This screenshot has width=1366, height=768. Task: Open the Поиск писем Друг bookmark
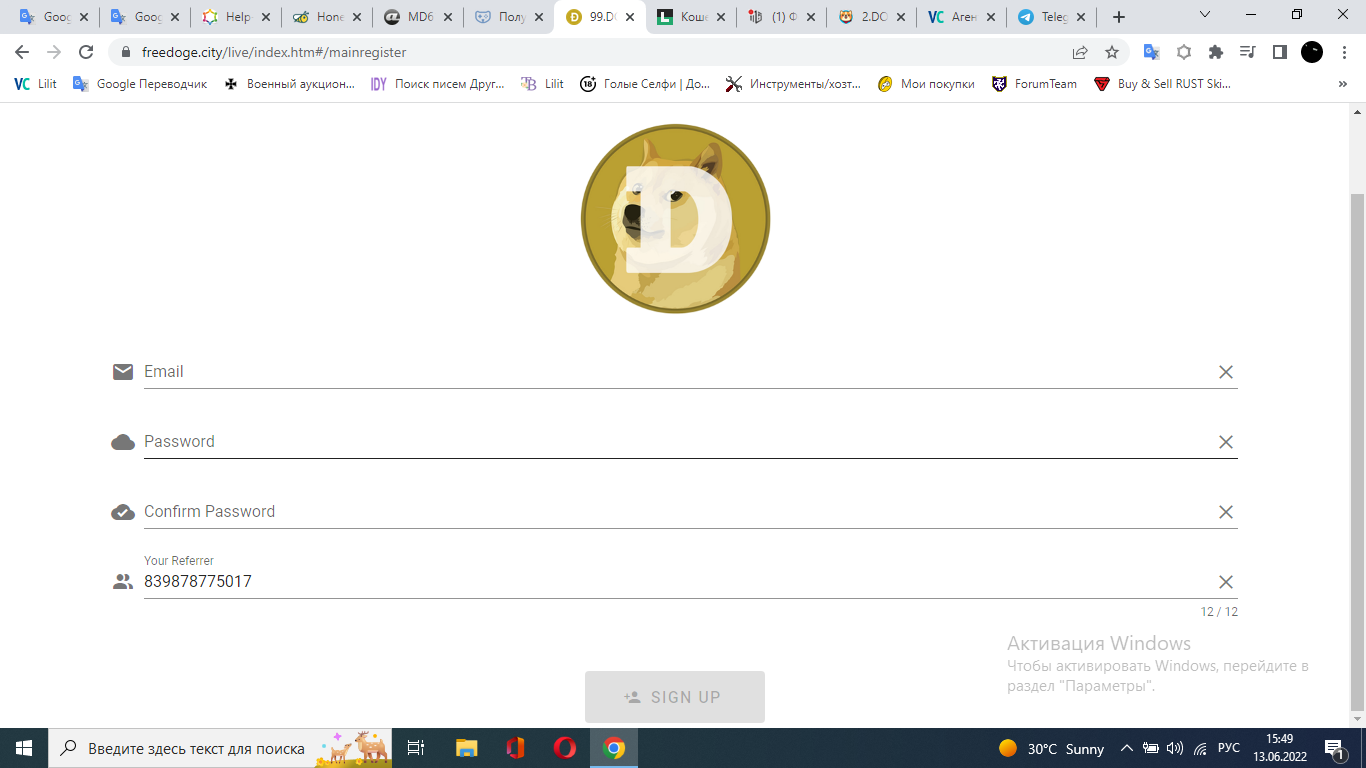pyautogui.click(x=437, y=84)
